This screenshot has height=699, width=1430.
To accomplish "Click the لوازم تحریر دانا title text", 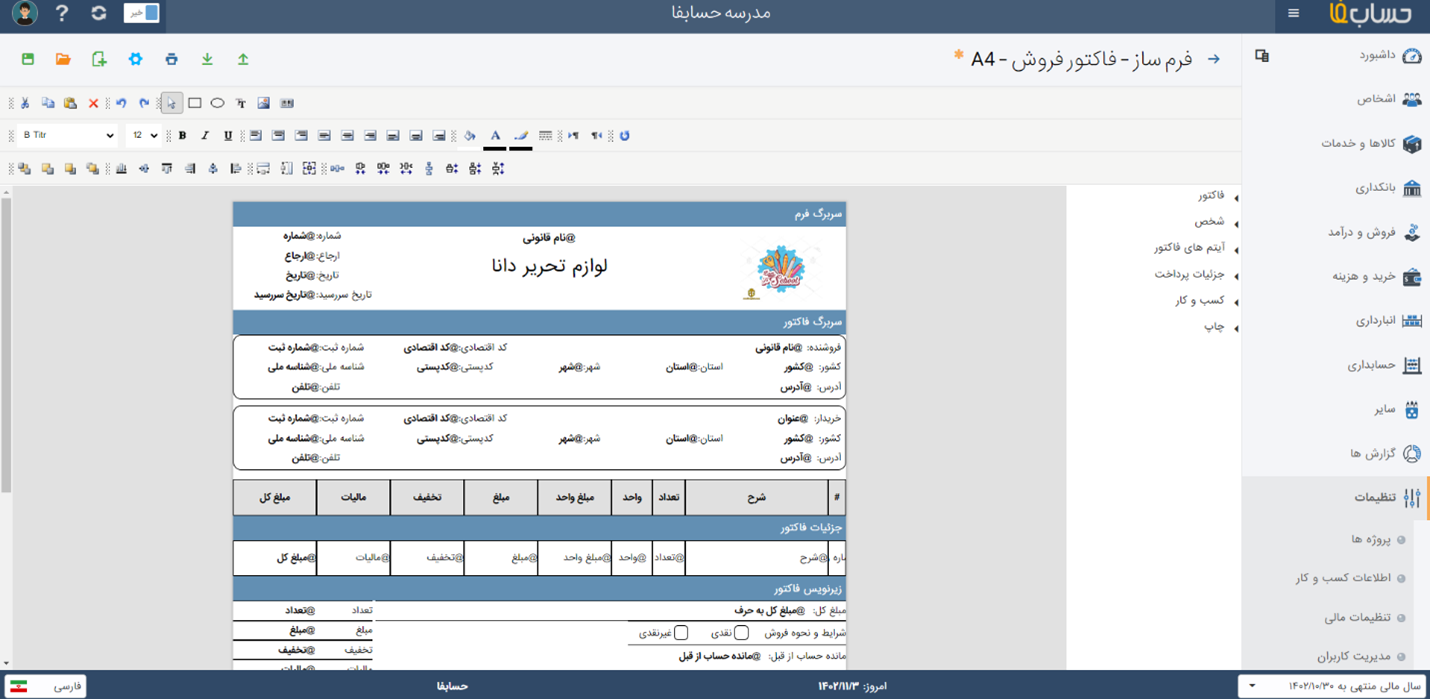I will [x=549, y=266].
